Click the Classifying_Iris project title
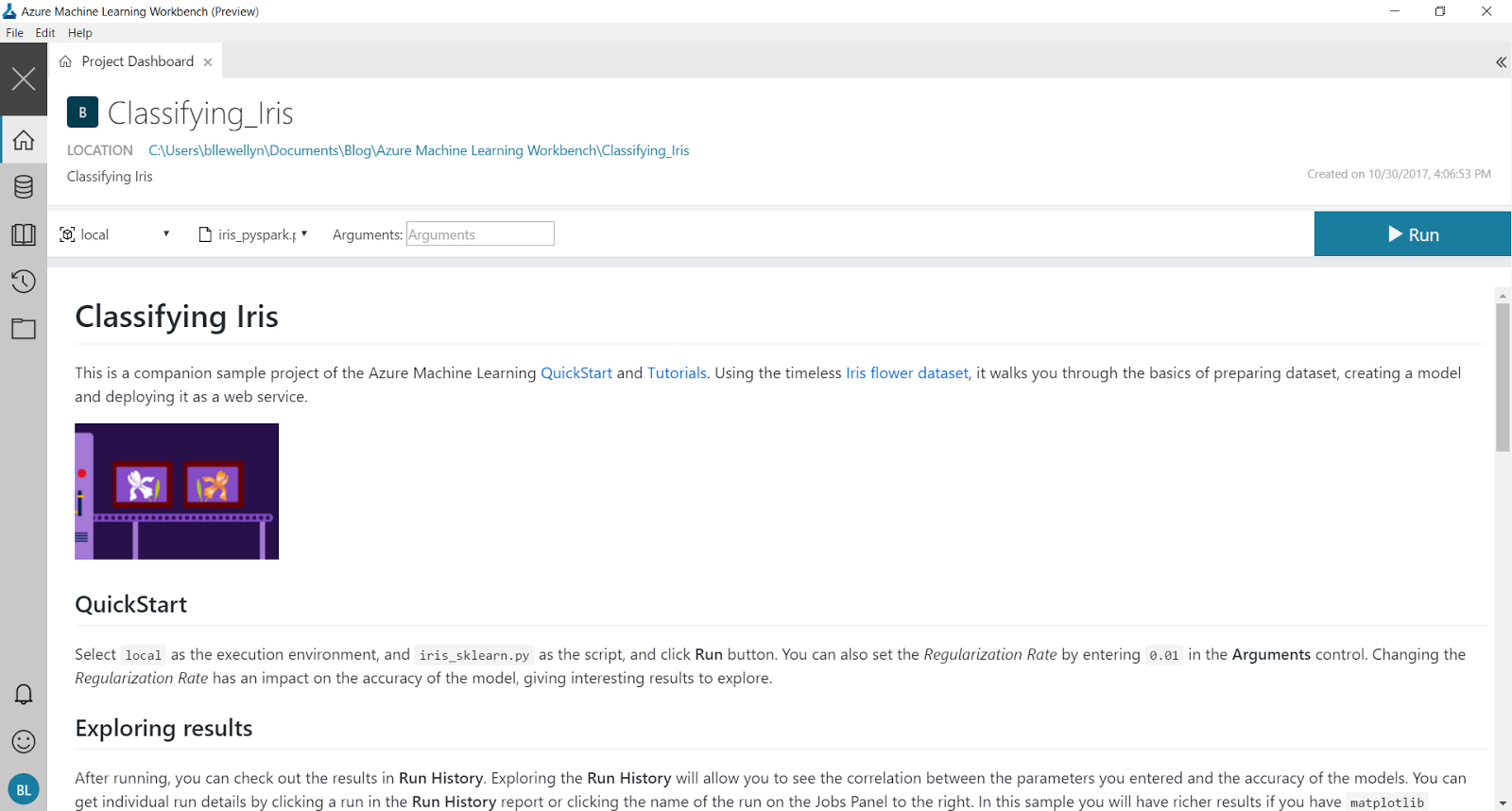This screenshot has height=811, width=1512. (200, 113)
